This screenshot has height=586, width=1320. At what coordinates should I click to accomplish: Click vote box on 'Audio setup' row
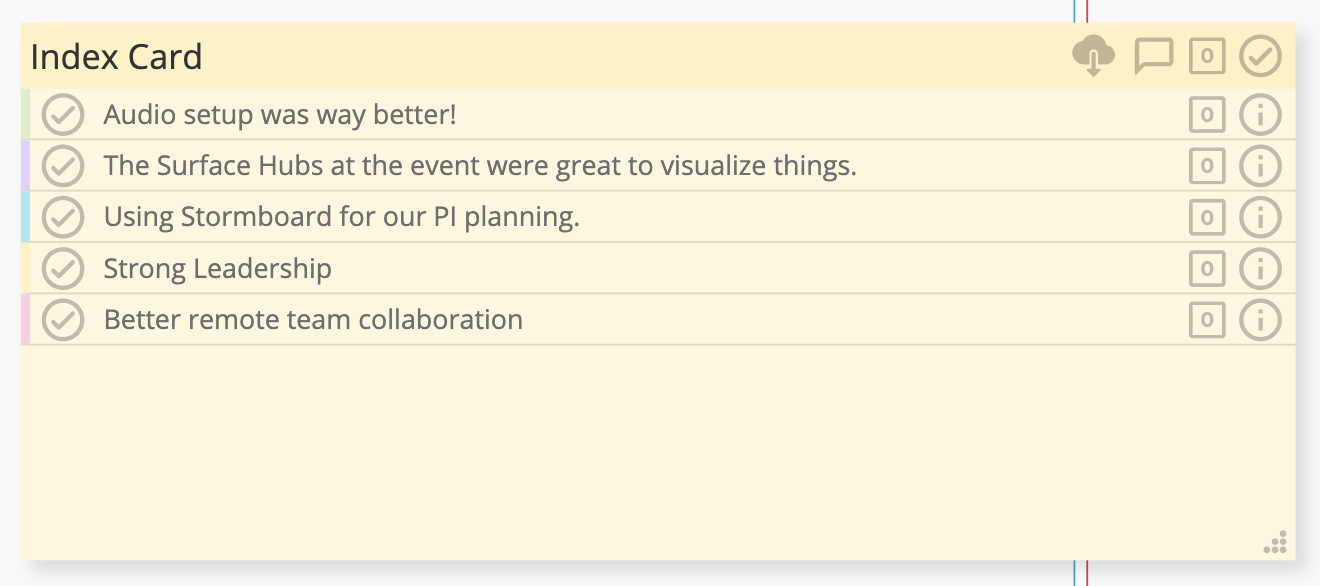coord(1207,115)
